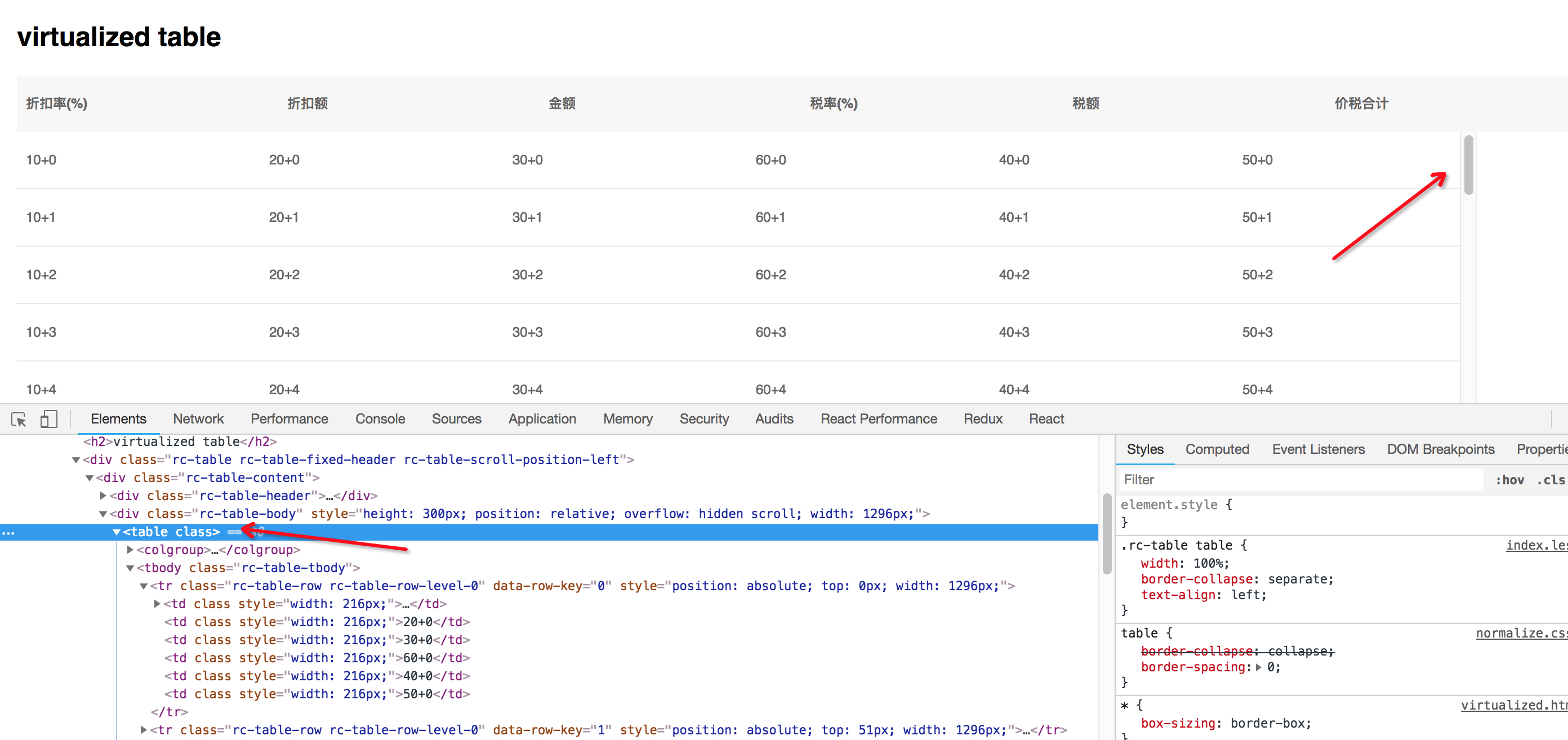Switch to the Network tab

pyautogui.click(x=198, y=420)
